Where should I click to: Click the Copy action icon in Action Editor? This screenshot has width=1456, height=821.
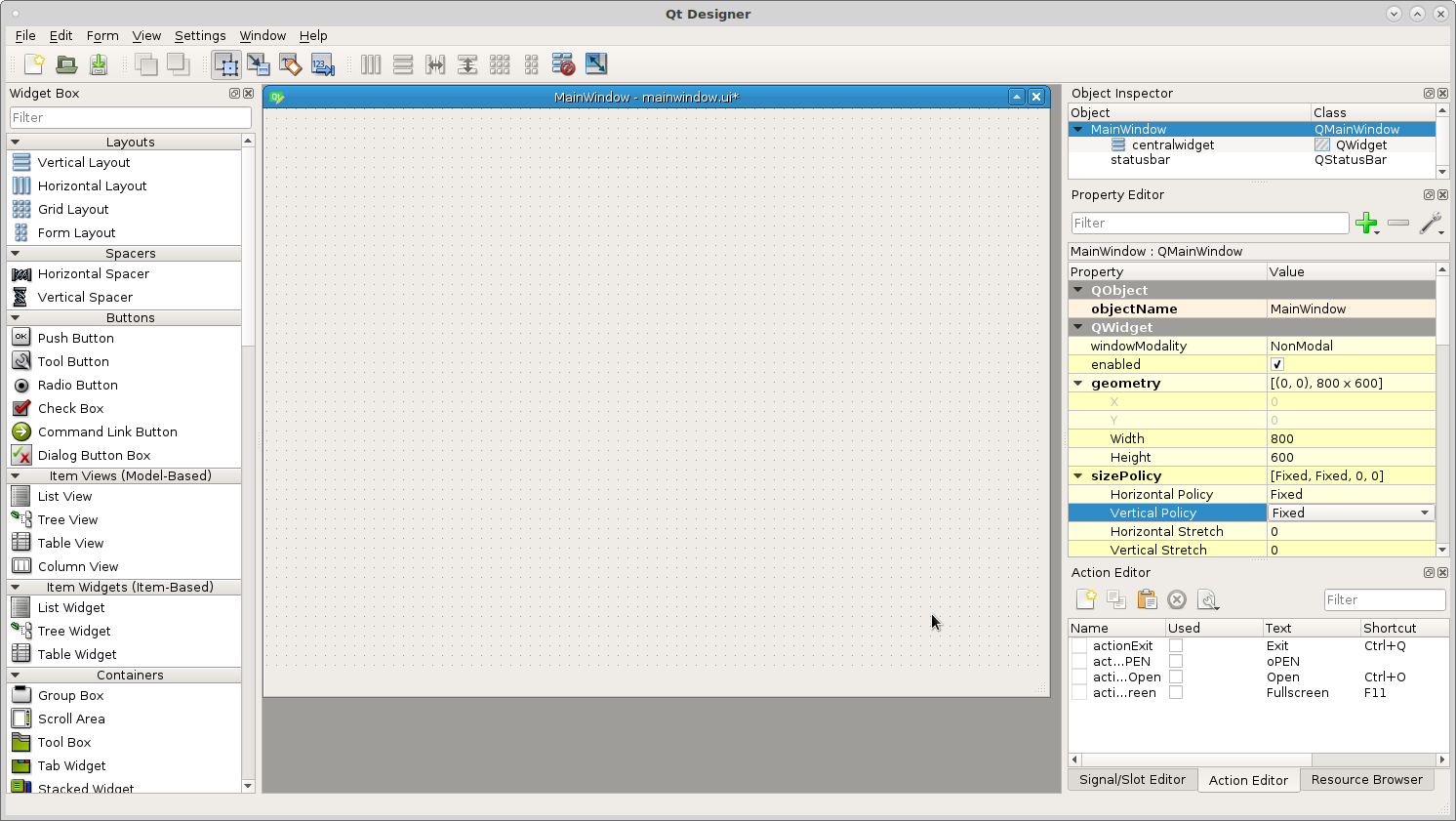(1116, 599)
